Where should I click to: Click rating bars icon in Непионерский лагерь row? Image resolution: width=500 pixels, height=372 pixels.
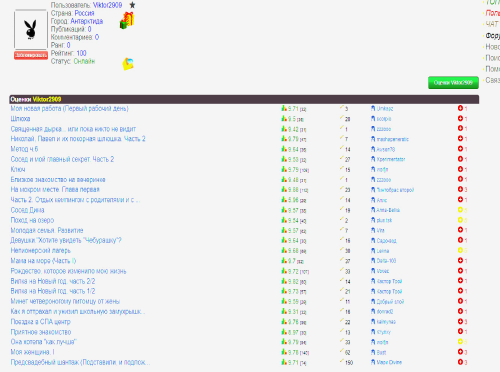(284, 250)
